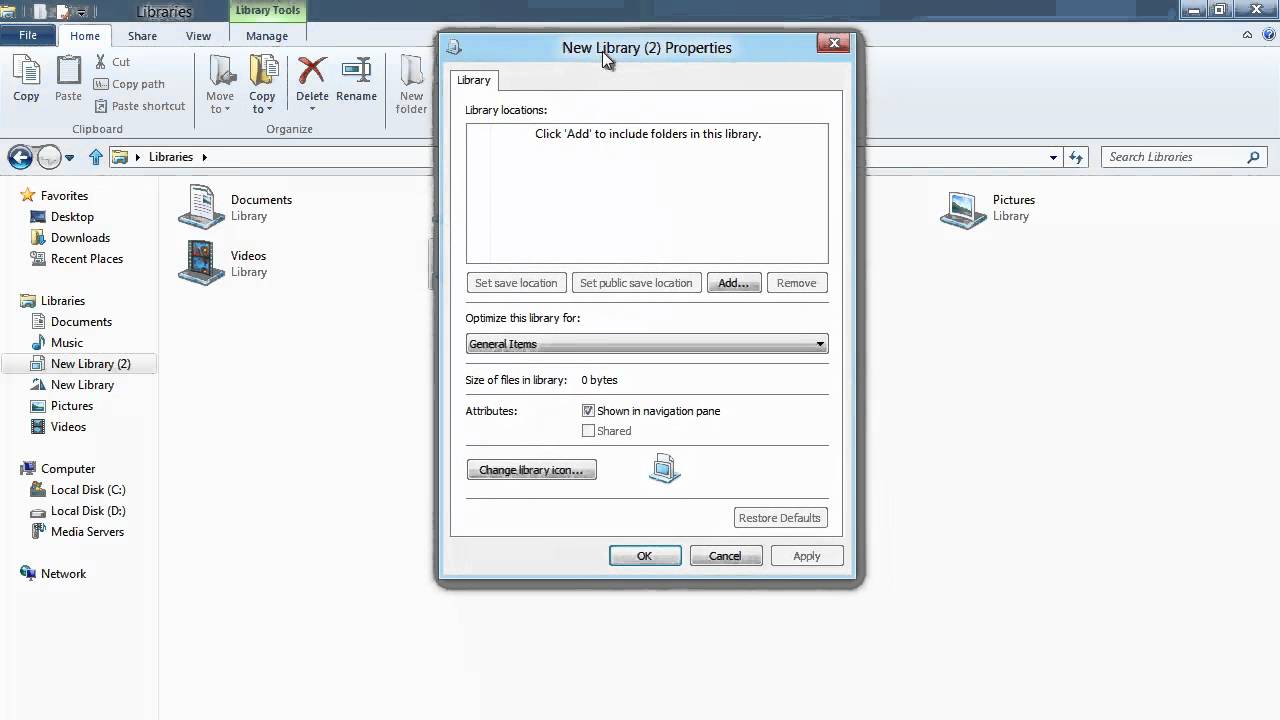Click the Set save location button
The image size is (1280, 720).
coord(516,283)
